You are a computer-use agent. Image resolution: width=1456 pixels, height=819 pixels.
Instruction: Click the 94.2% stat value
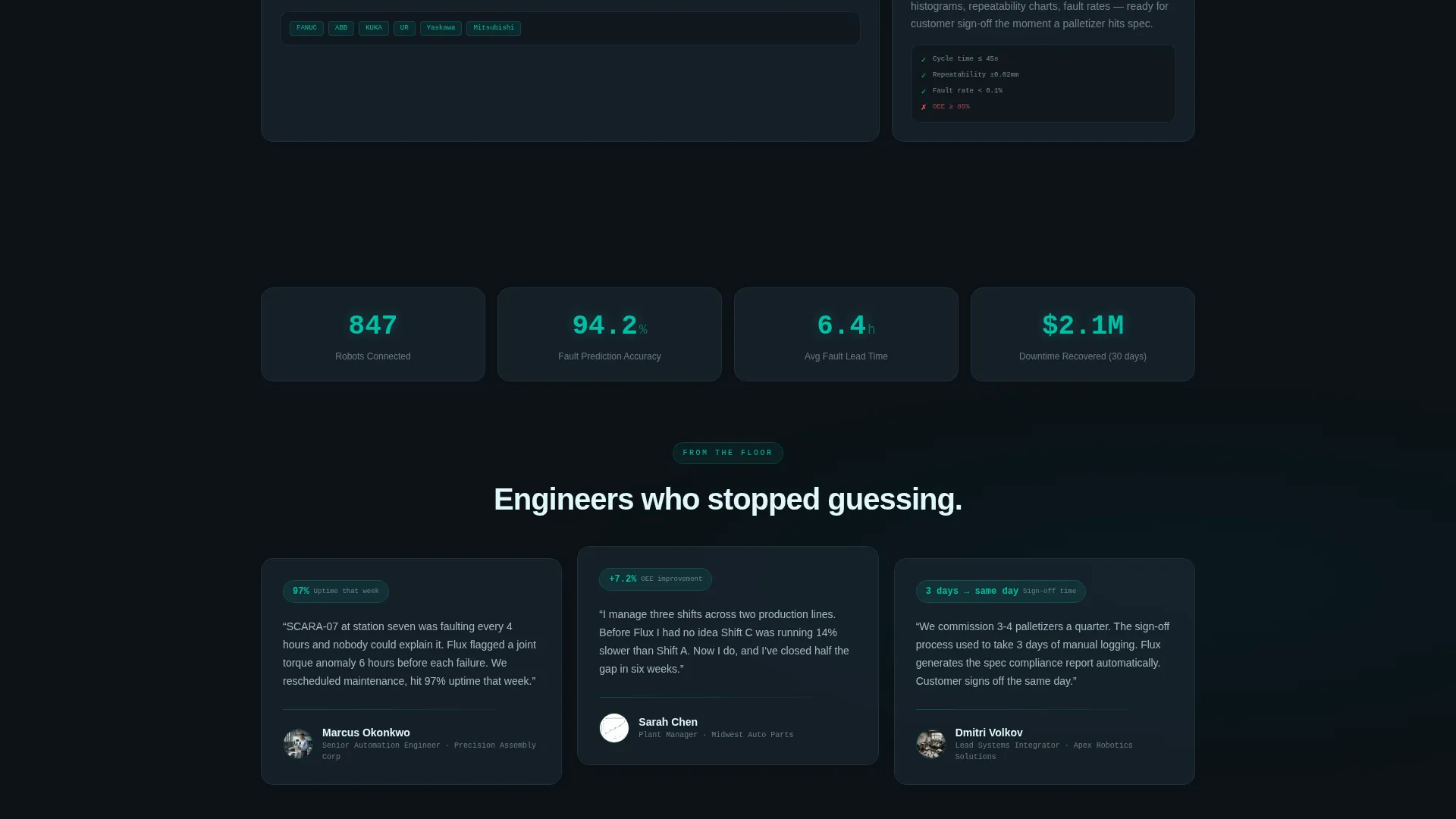[x=610, y=325]
